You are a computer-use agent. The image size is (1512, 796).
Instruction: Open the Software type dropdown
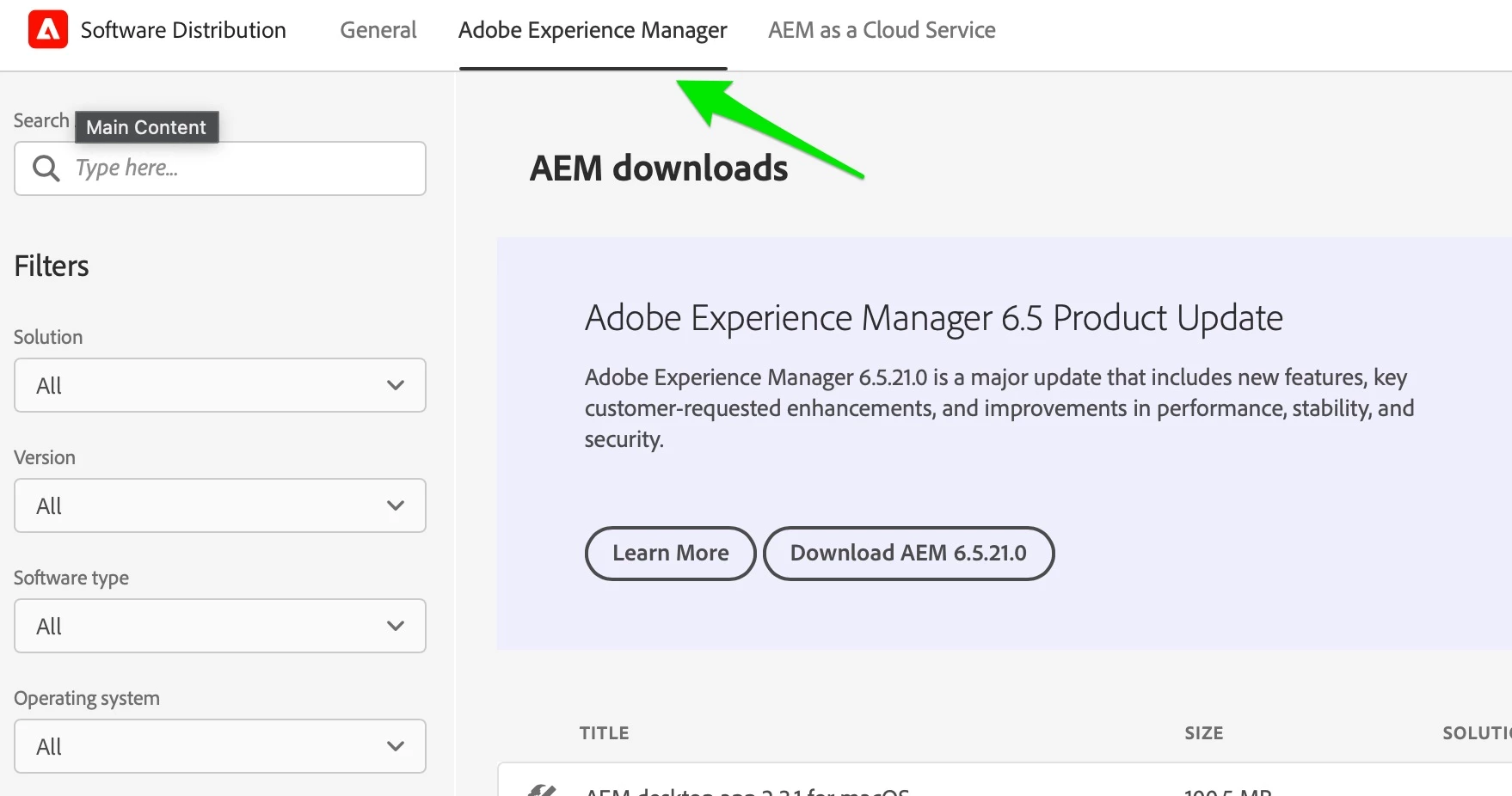pos(220,626)
